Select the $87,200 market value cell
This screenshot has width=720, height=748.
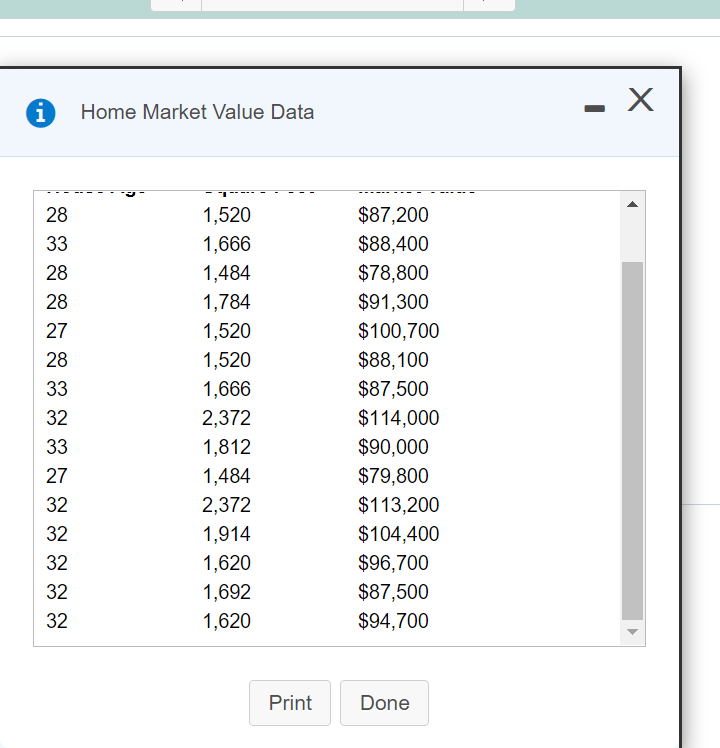[x=393, y=215]
